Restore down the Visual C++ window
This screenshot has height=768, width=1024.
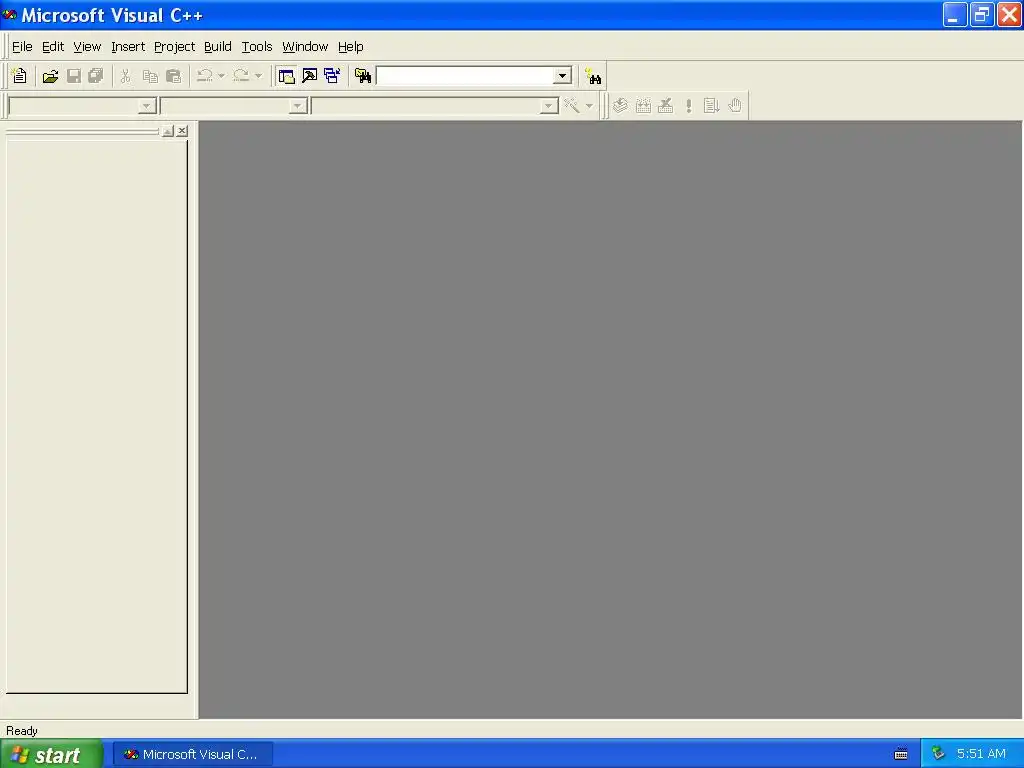982,15
